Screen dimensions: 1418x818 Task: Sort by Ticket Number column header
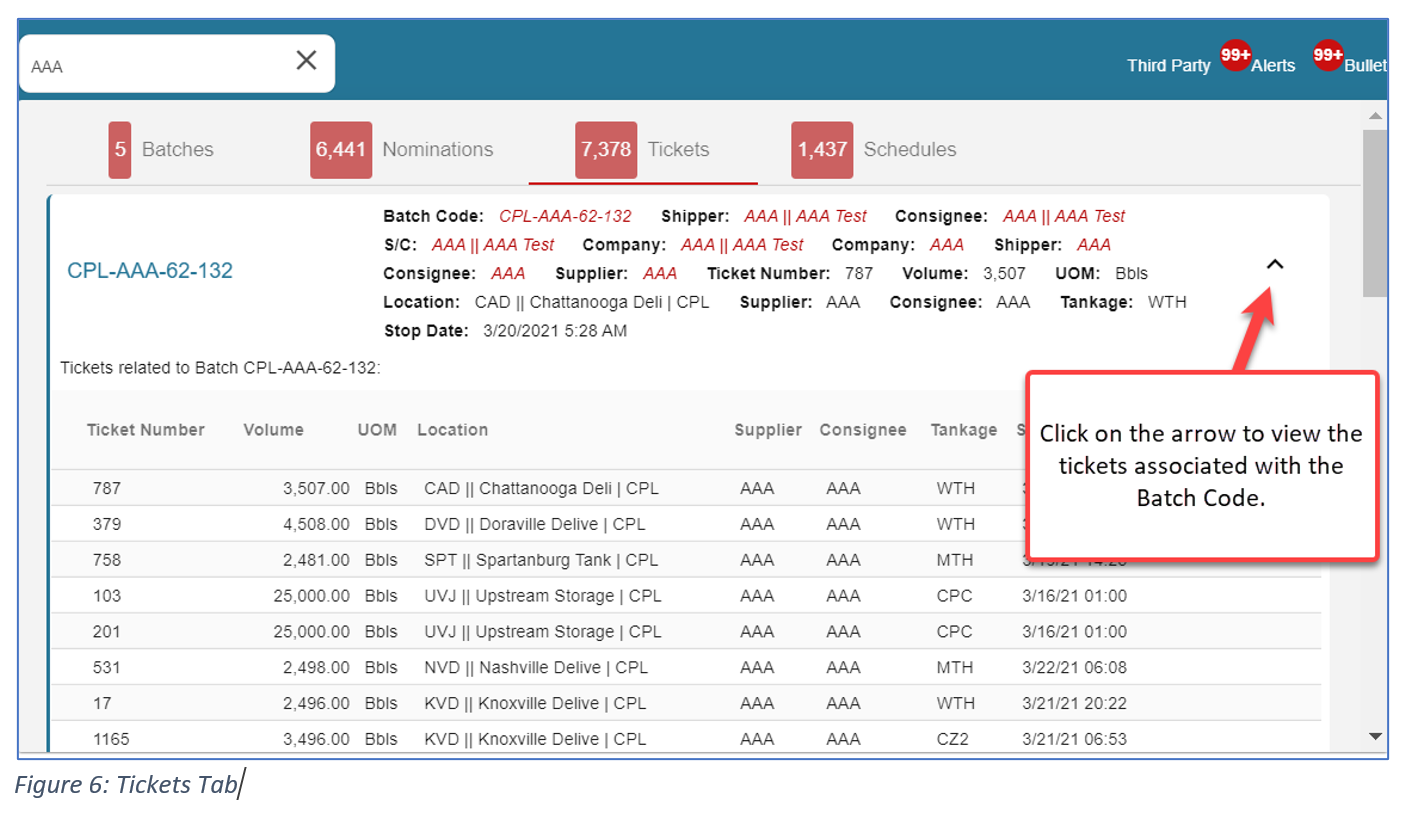(145, 430)
